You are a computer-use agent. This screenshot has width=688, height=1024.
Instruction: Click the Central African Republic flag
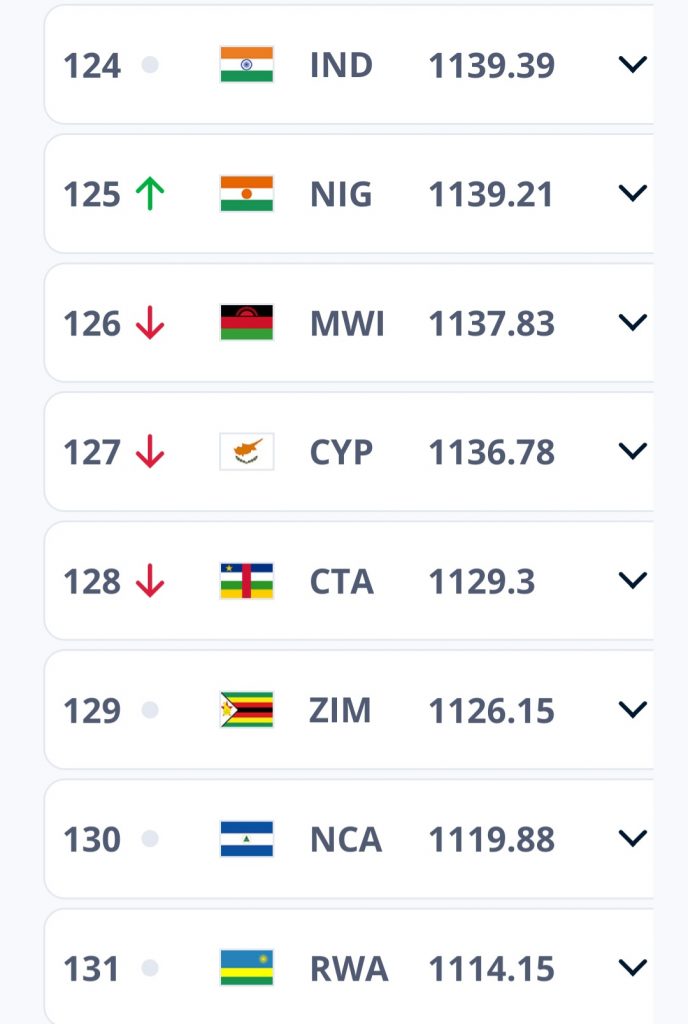tap(247, 581)
